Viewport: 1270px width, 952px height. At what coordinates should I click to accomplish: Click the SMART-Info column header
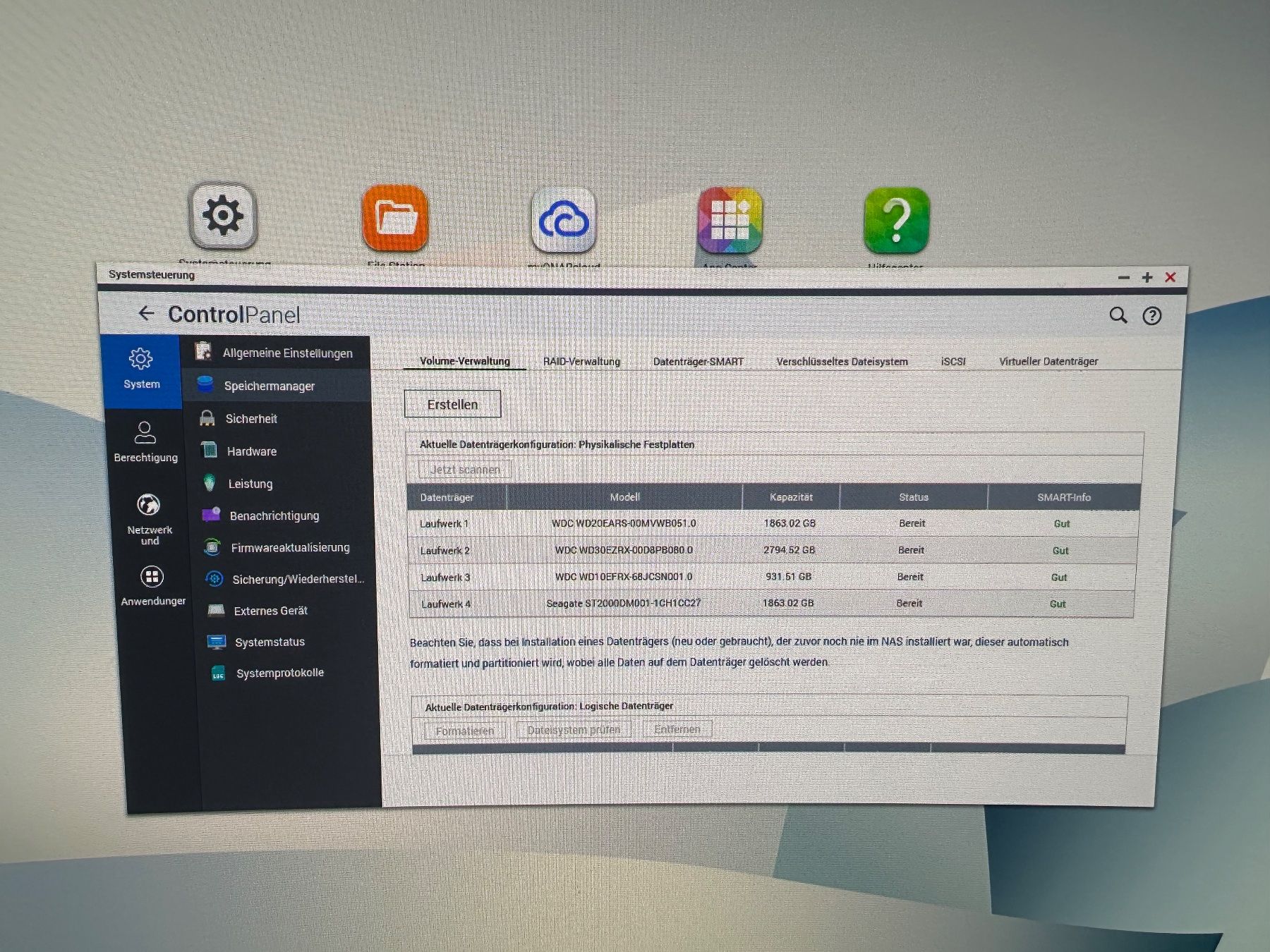pyautogui.click(x=1064, y=497)
